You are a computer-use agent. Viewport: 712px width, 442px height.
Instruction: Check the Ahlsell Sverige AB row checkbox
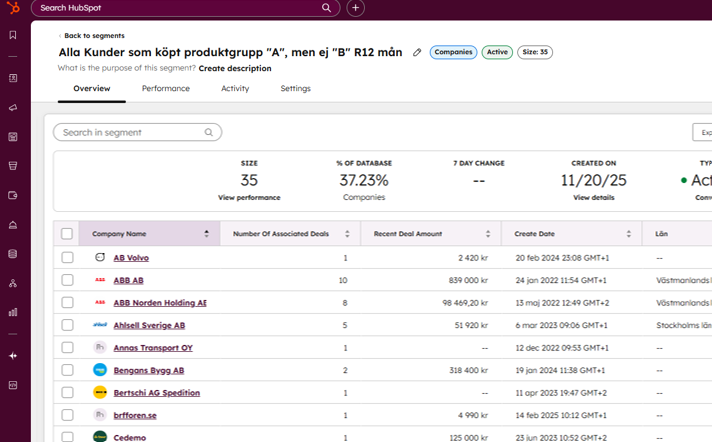click(x=67, y=325)
